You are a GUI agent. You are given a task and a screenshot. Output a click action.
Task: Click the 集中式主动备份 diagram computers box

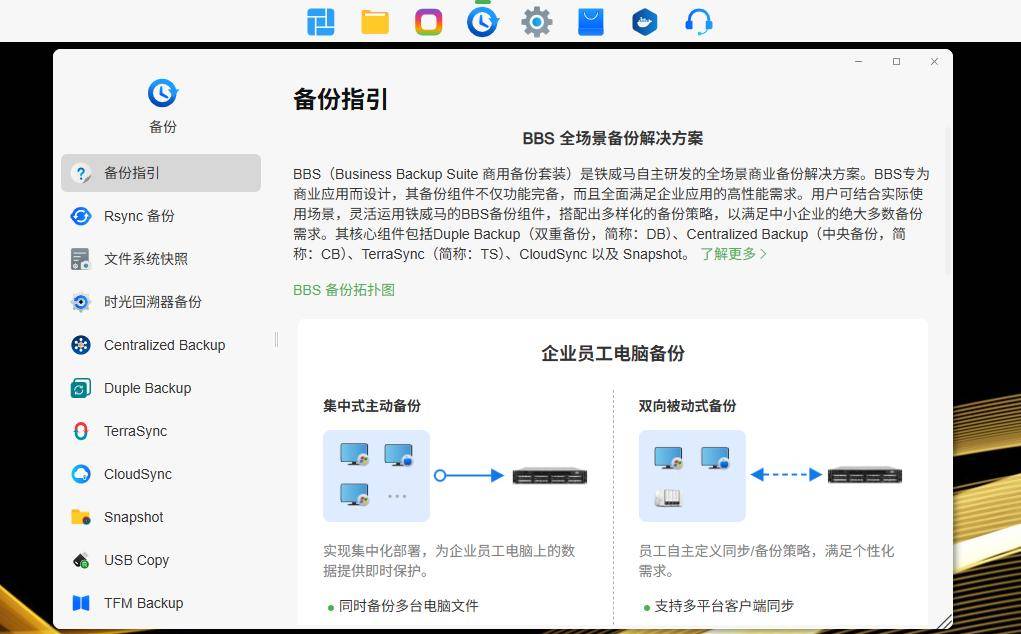(x=376, y=475)
